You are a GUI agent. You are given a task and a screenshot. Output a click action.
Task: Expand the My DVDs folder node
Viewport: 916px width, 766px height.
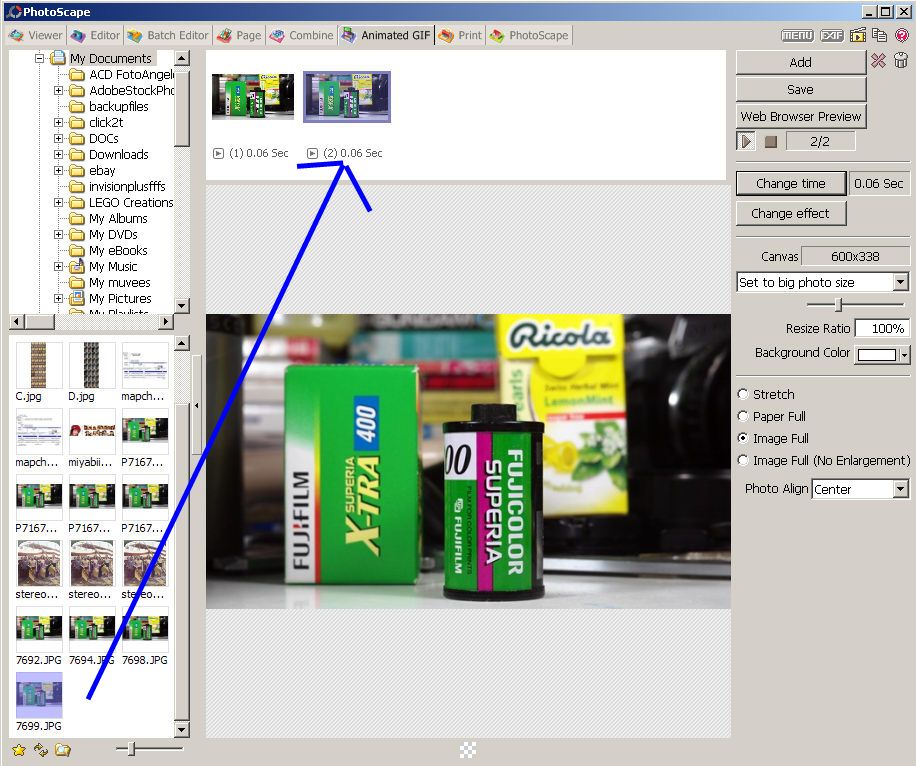click(x=58, y=235)
